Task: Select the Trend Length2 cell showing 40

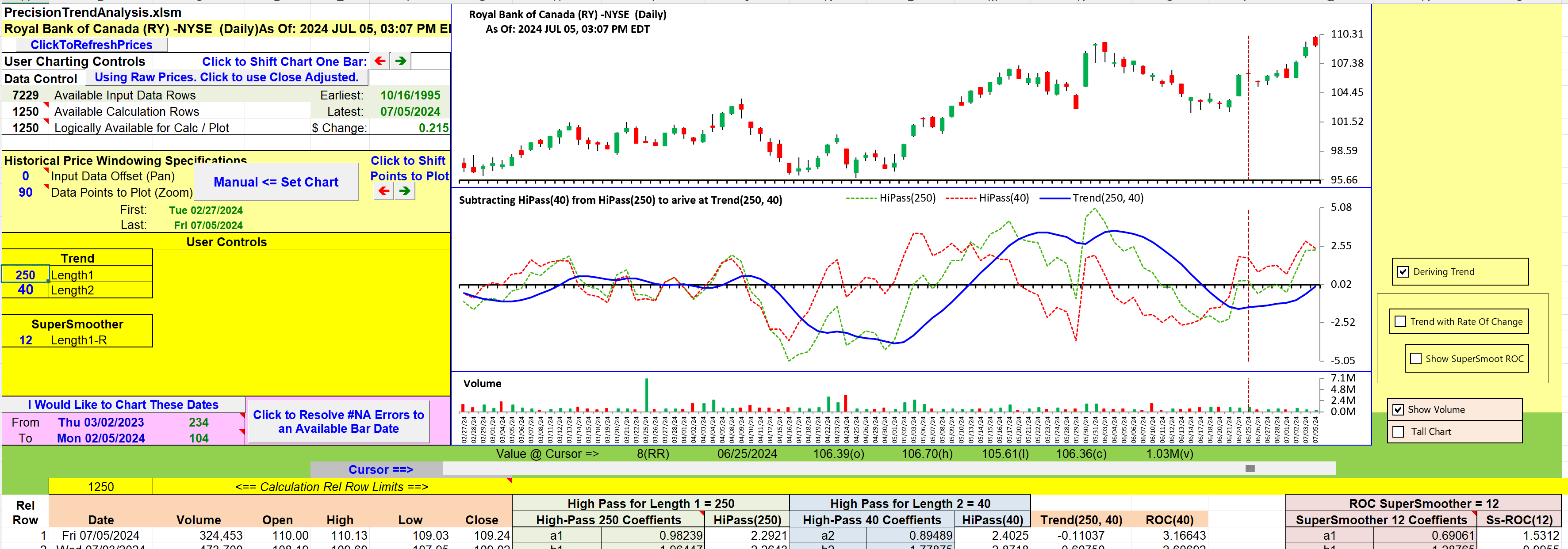Action: pos(25,290)
